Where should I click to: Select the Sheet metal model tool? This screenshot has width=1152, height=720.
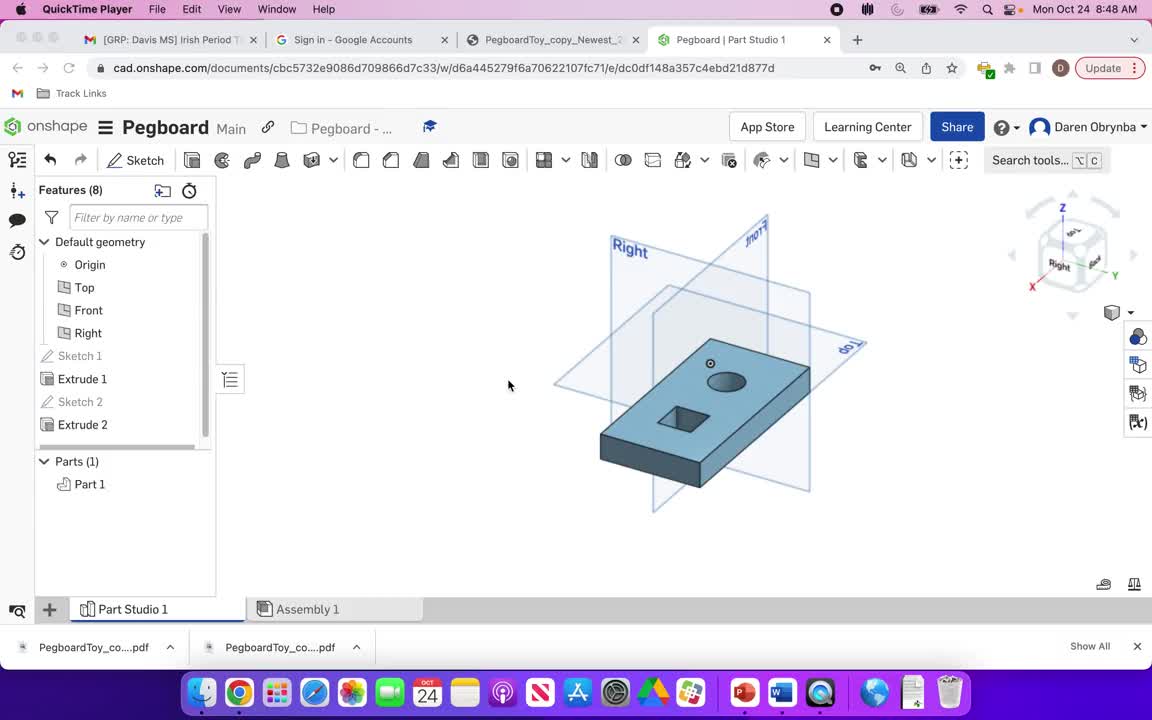pos(860,160)
